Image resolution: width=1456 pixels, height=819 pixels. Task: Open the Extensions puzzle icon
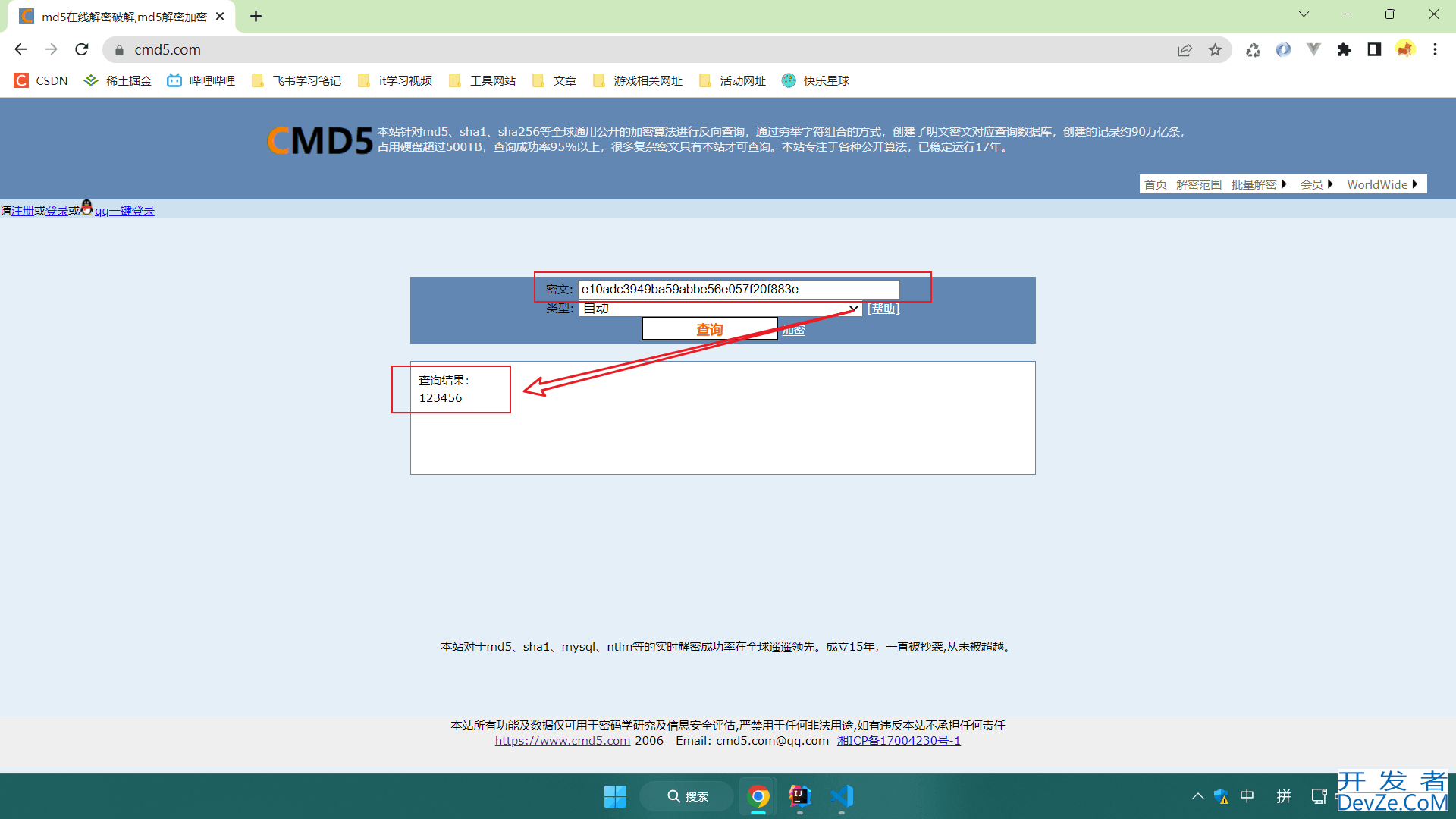tap(1344, 50)
